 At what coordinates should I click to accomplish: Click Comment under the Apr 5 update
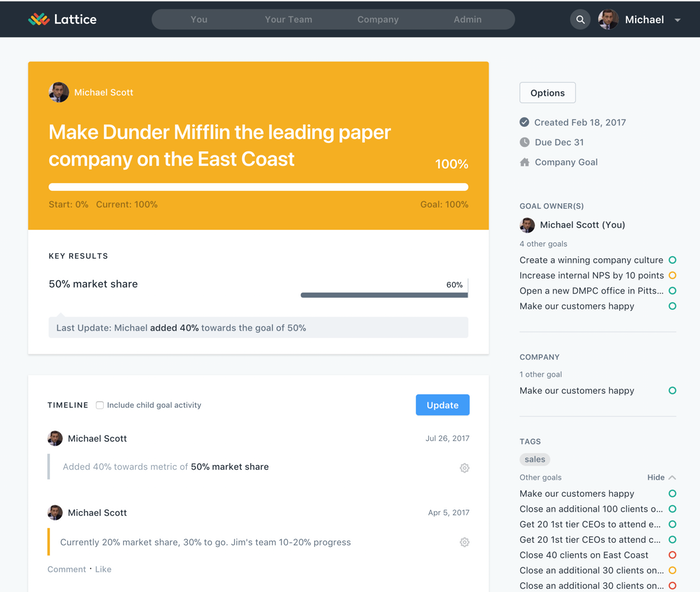67,569
